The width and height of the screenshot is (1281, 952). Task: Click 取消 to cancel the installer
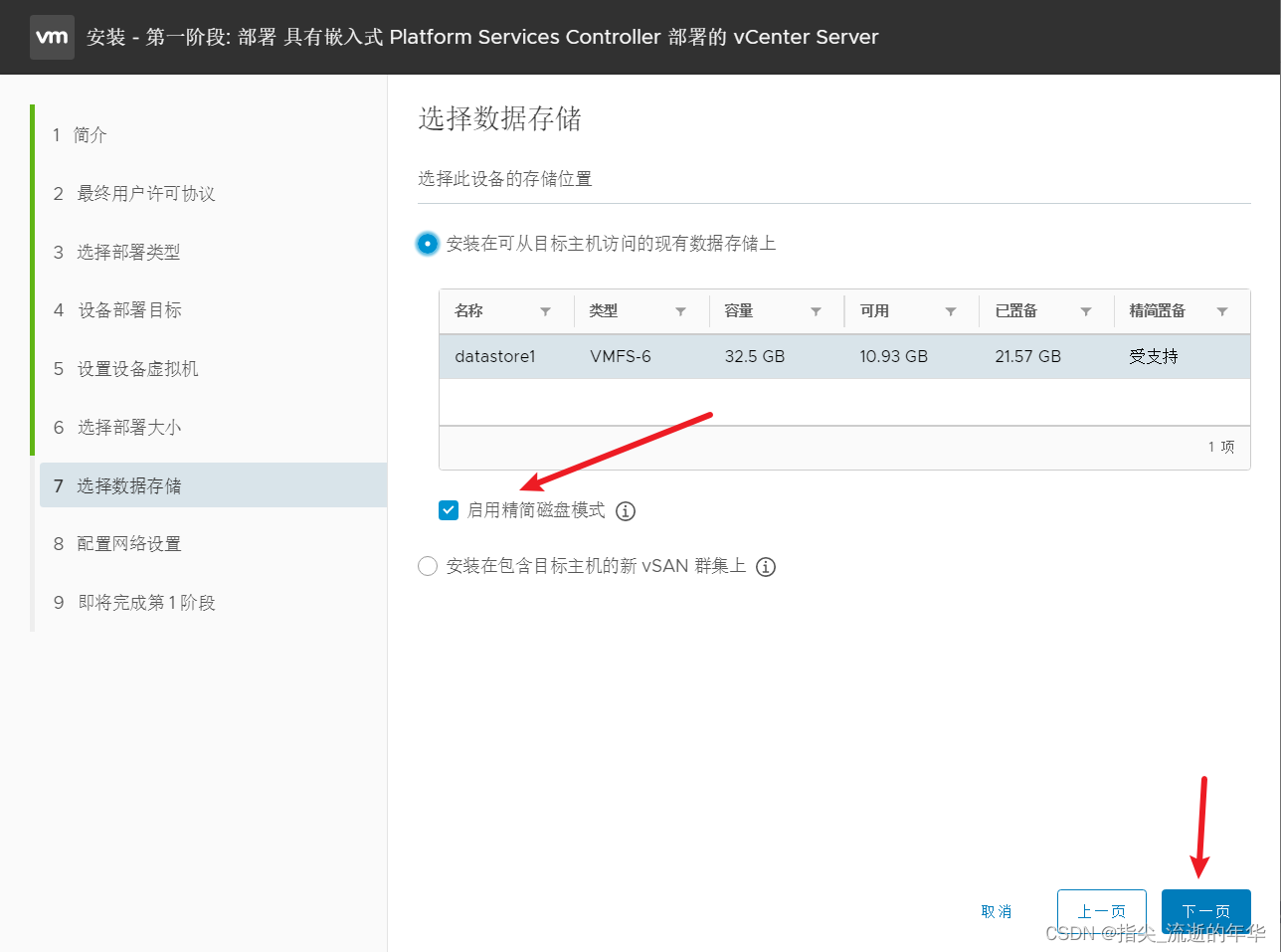coord(996,911)
